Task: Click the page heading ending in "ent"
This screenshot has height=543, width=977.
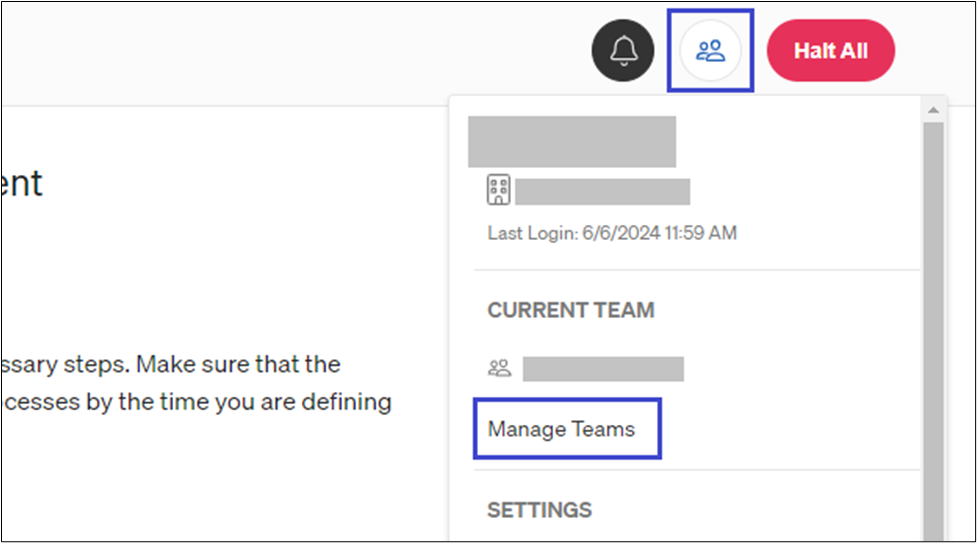Action: (21, 184)
